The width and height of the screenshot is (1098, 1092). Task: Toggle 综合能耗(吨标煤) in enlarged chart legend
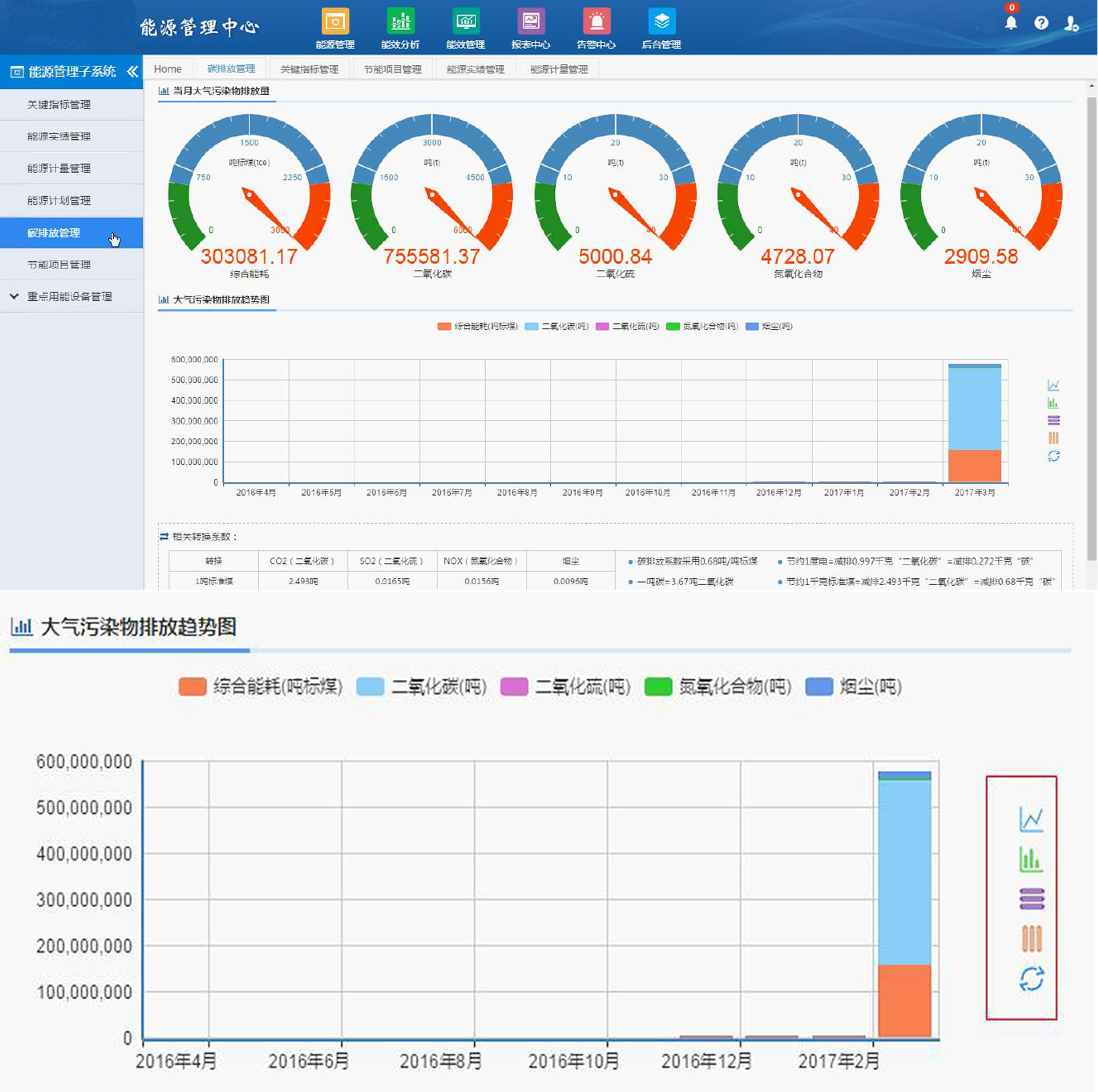[x=260, y=686]
